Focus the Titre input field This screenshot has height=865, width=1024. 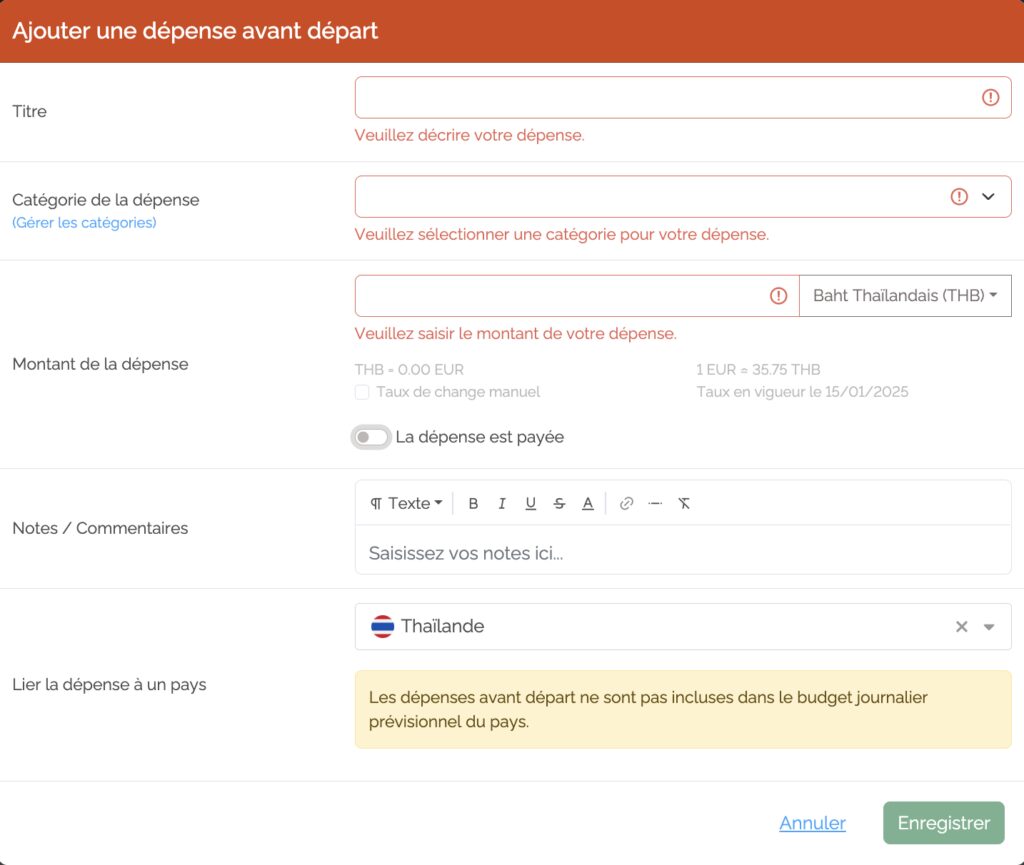pos(683,97)
